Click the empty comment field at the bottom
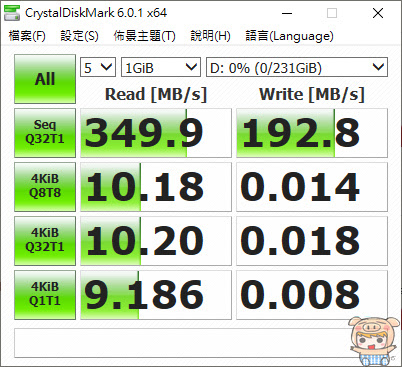Screen dimensions: 402x367 [201, 343]
